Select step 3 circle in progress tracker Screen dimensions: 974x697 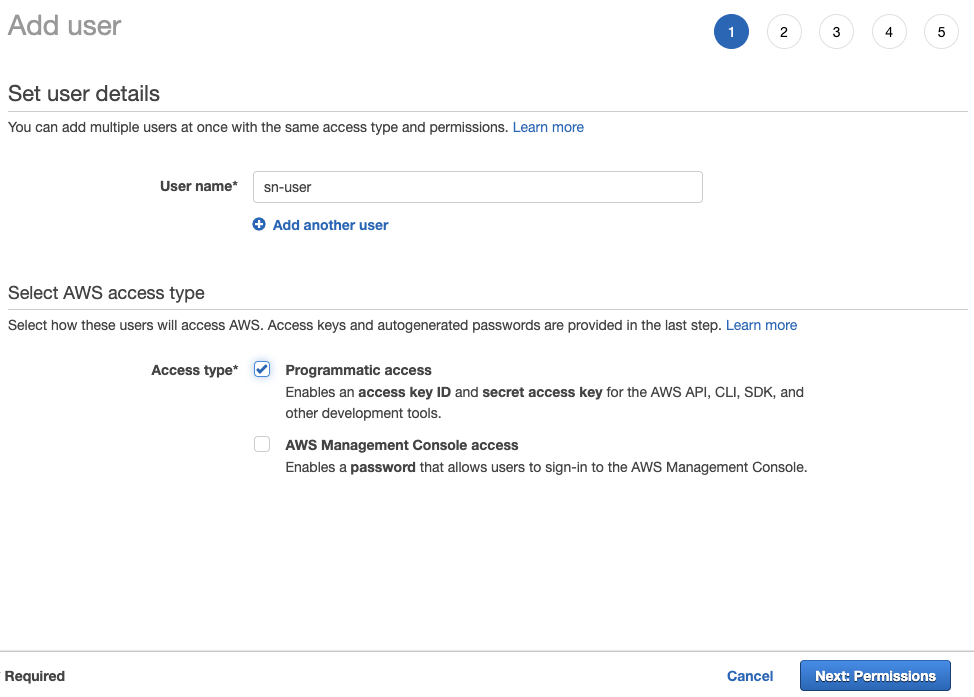click(x=836, y=32)
